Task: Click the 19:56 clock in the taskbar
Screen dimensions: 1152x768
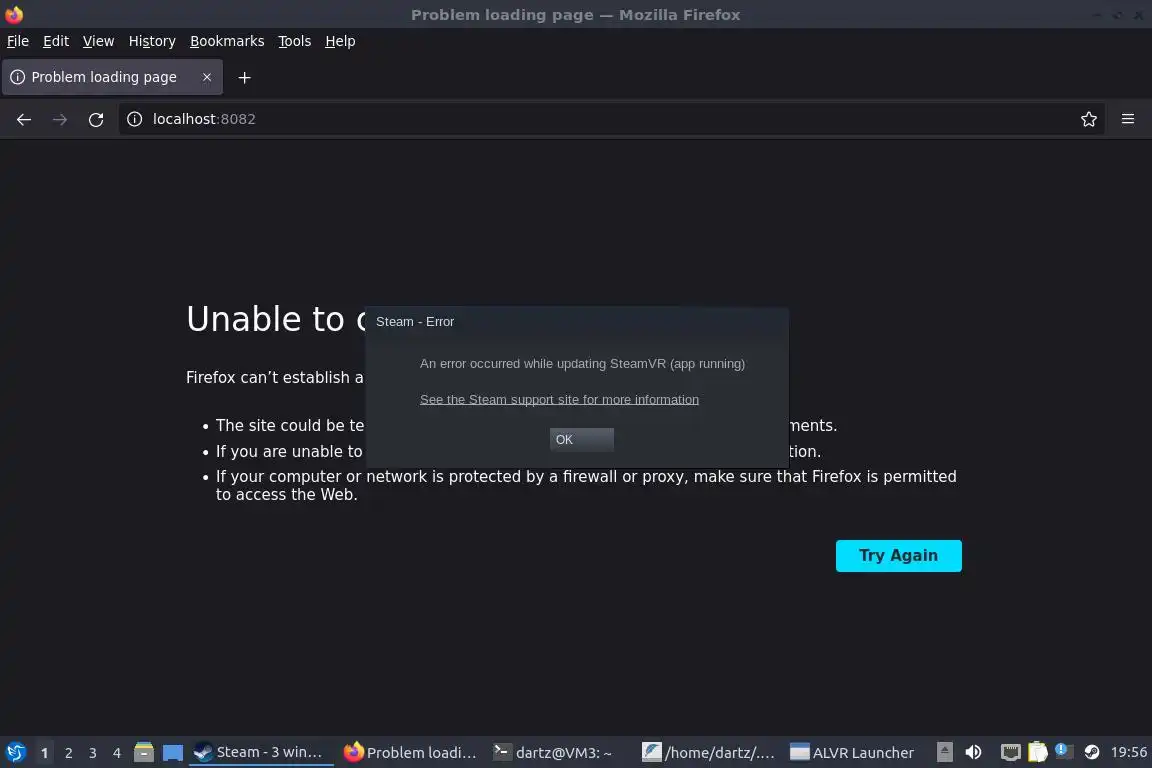Action: point(1128,752)
